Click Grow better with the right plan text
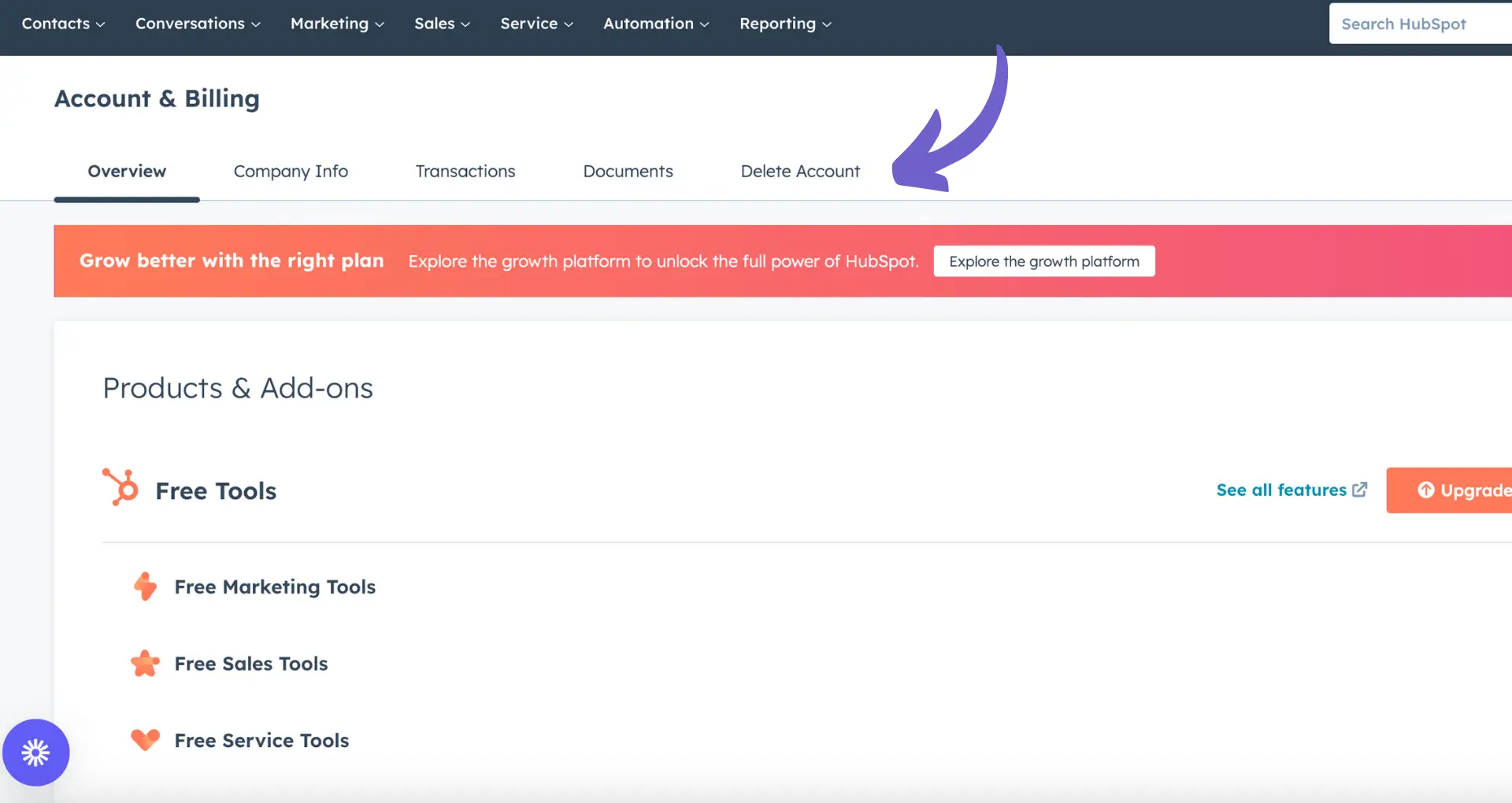Viewport: 1512px width, 803px height. click(x=232, y=261)
